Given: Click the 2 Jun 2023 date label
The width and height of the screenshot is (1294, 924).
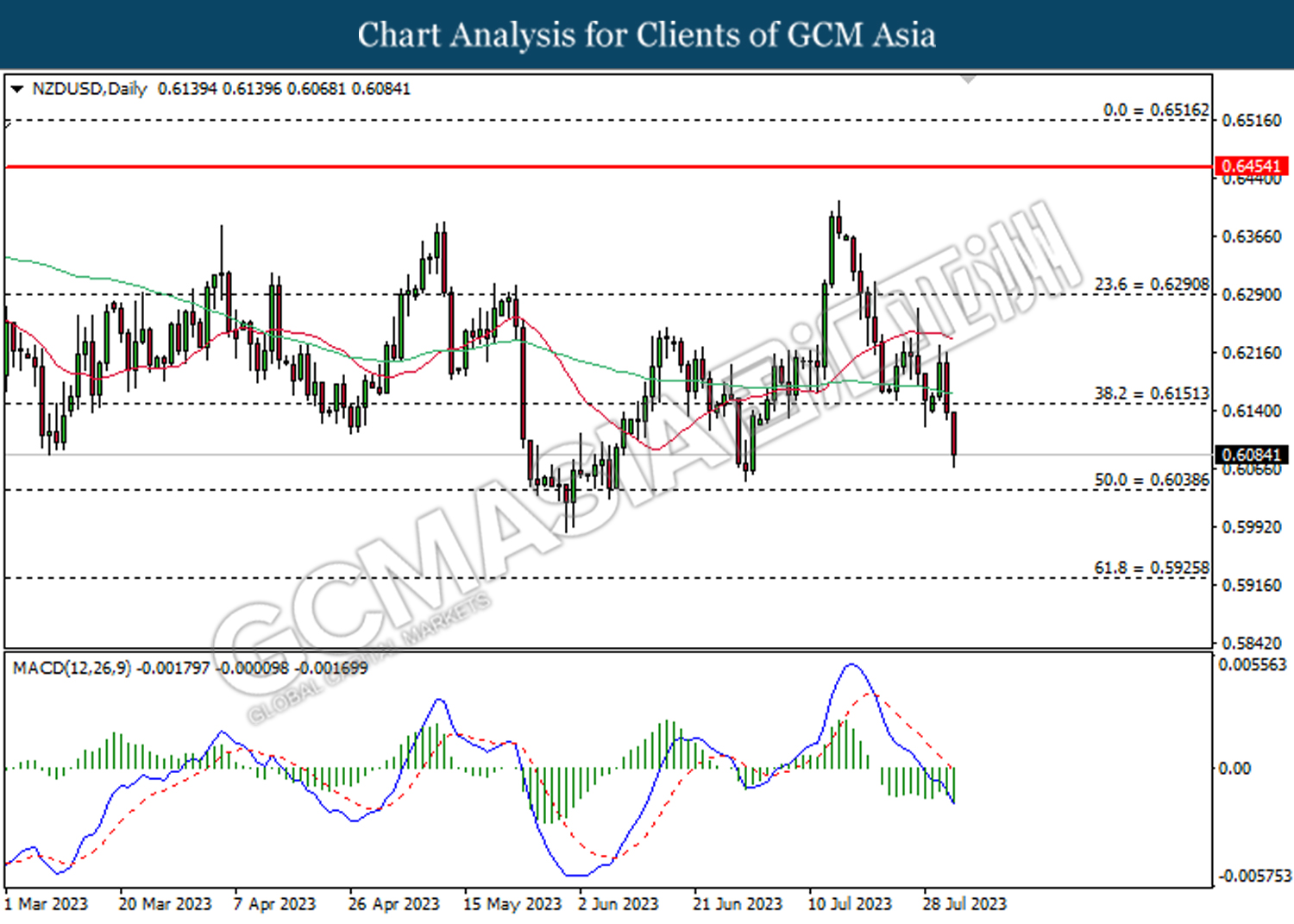Looking at the screenshot, I should pos(619,903).
